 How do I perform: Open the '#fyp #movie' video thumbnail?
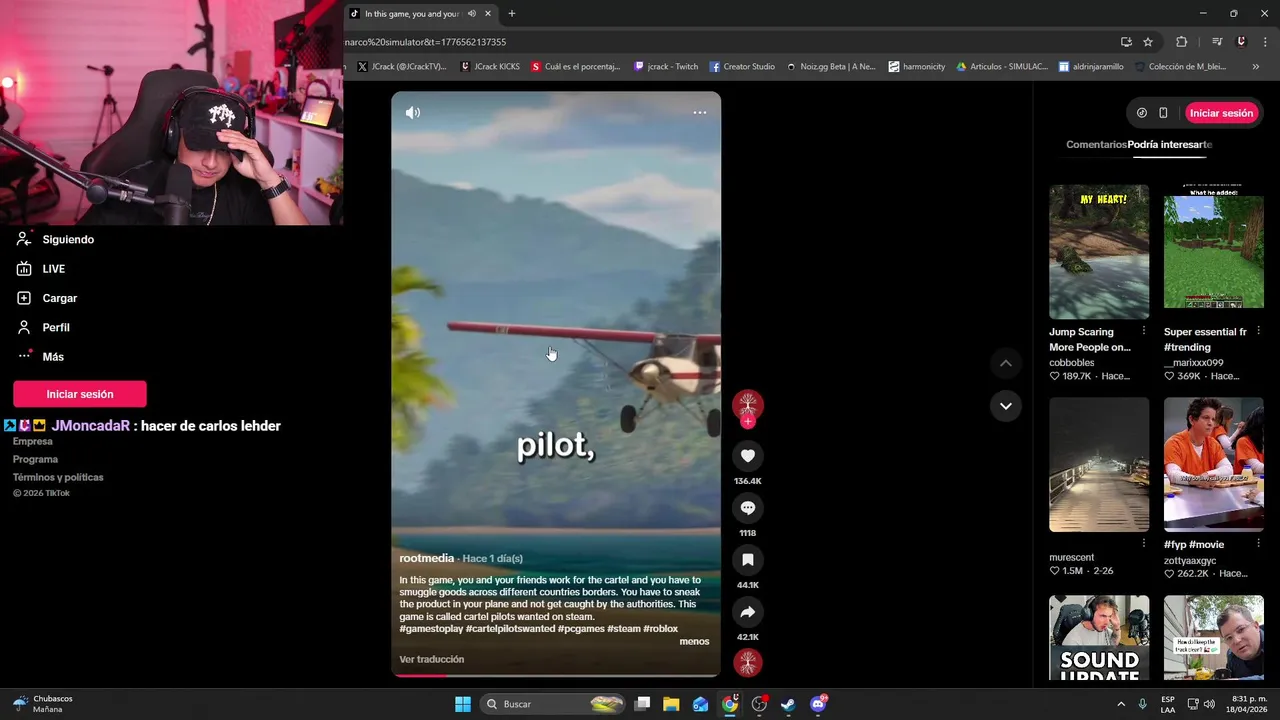1214,465
